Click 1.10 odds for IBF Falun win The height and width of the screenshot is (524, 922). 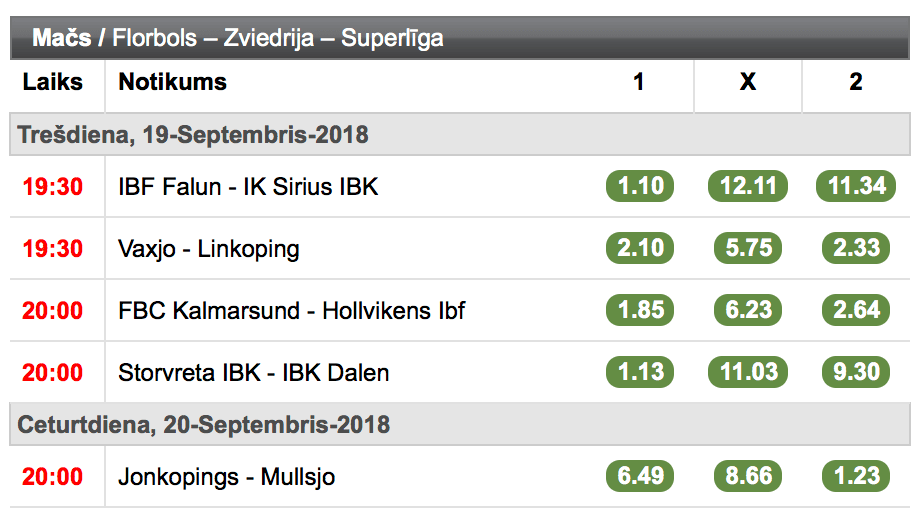point(640,186)
